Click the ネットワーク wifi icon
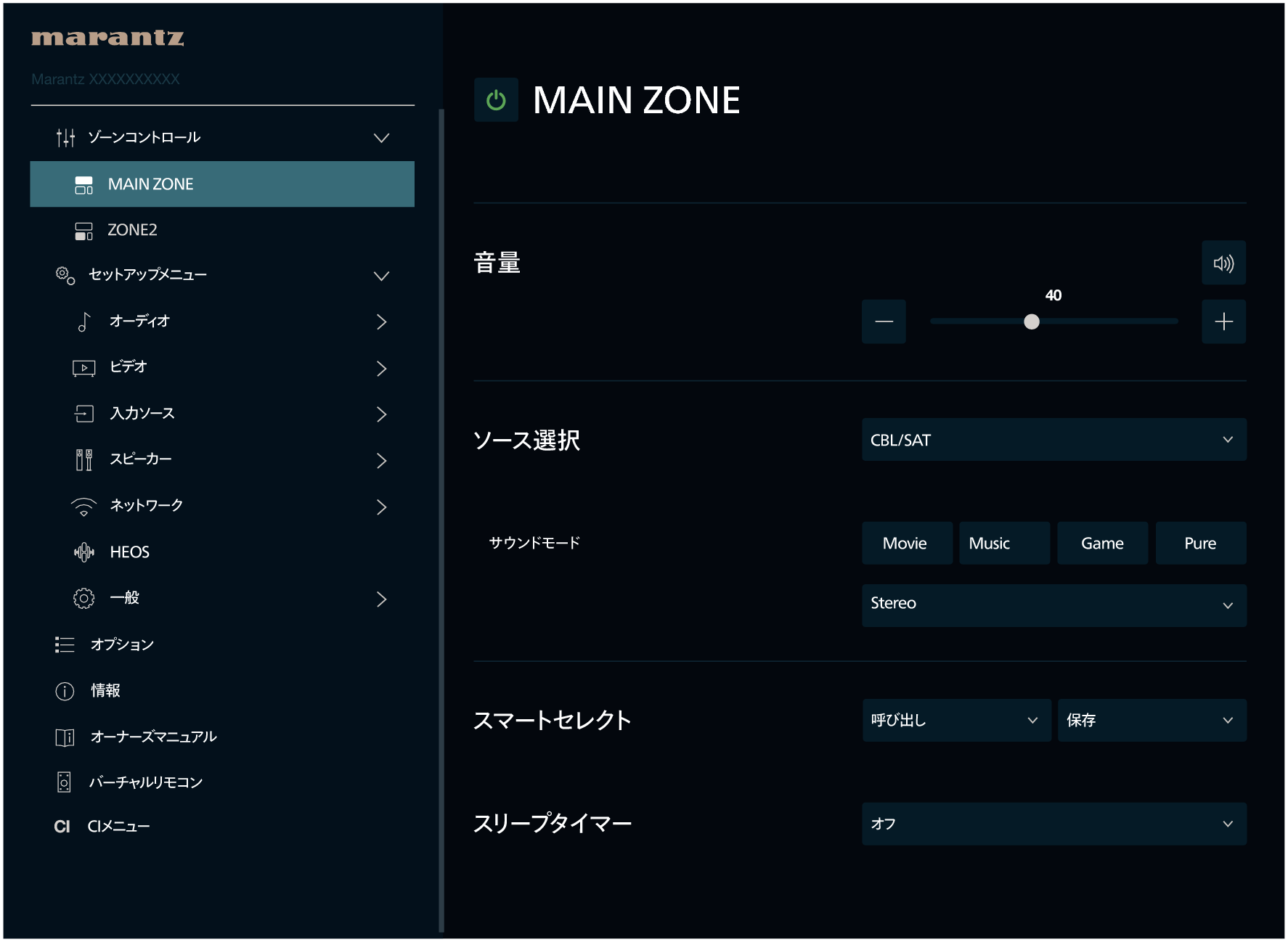Image resolution: width=1288 pixels, height=942 pixels. click(x=84, y=507)
